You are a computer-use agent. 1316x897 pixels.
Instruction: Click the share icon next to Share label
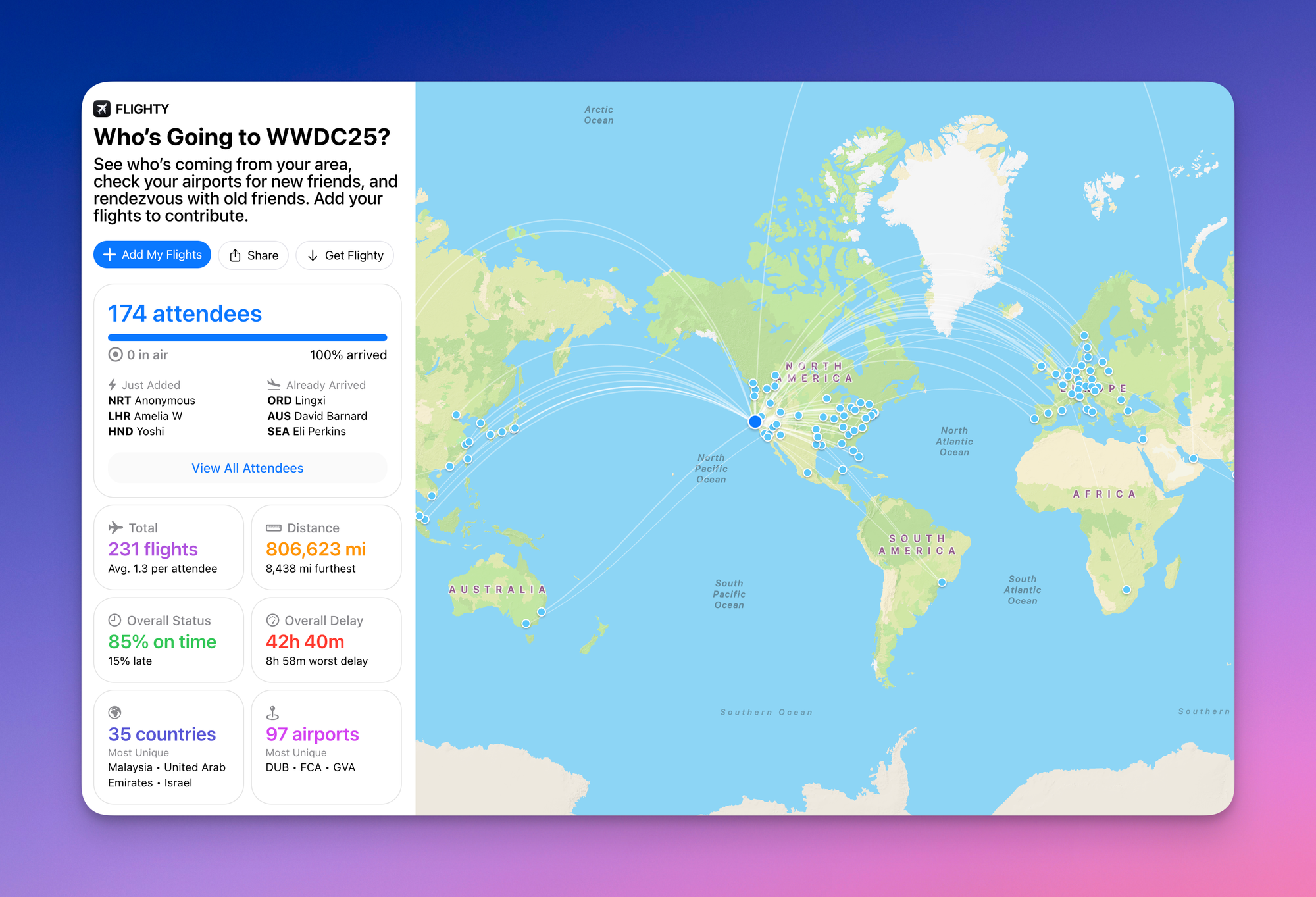235,255
